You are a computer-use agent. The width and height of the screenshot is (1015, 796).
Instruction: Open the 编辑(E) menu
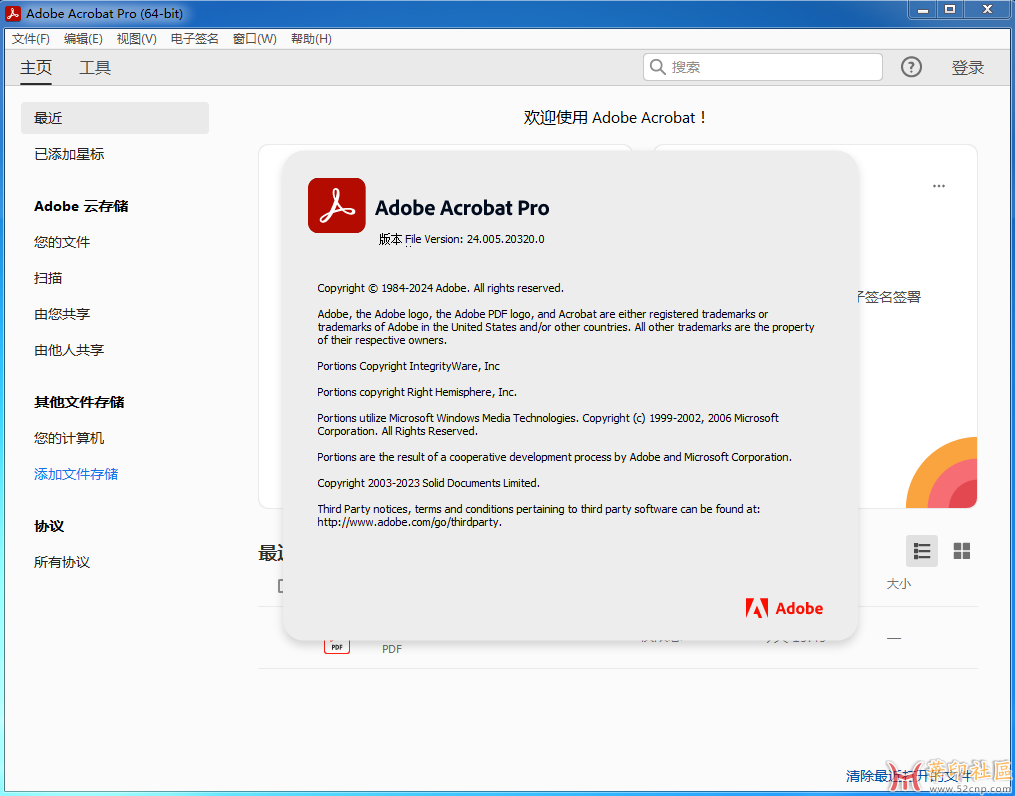pos(83,39)
